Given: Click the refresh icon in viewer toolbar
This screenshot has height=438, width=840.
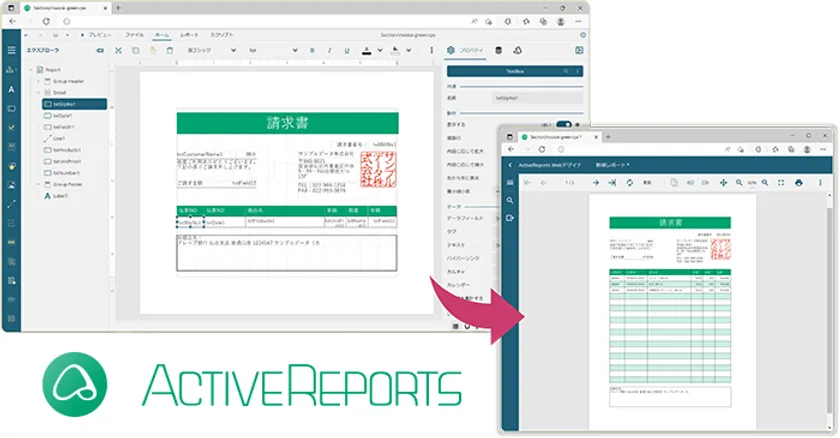Looking at the screenshot, I should click(629, 183).
